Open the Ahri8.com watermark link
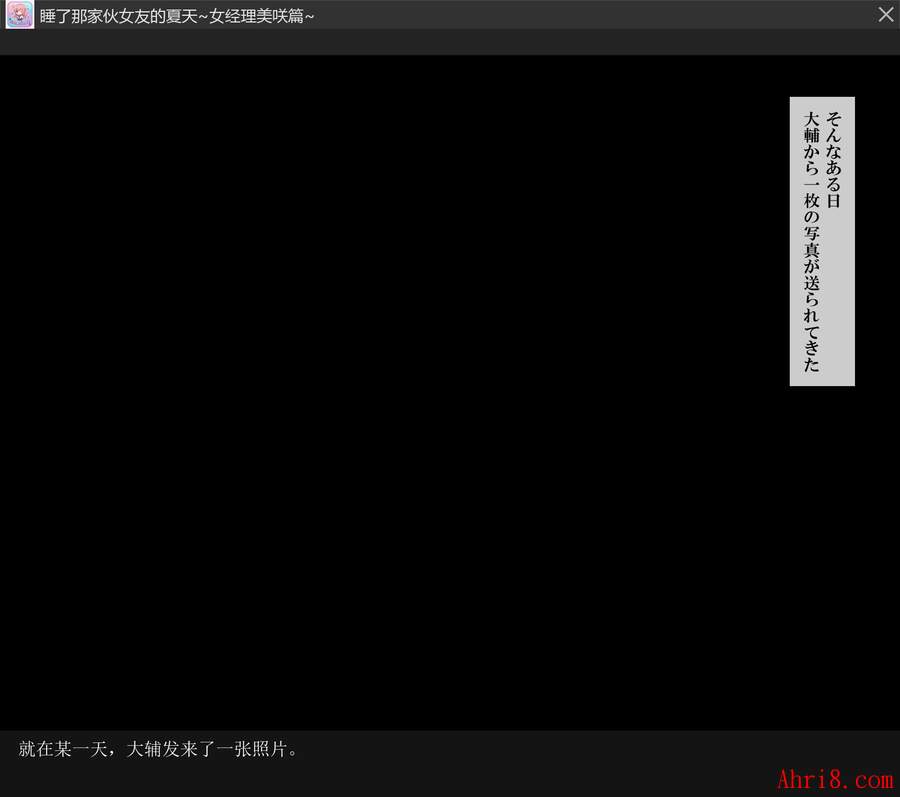 coord(834,779)
